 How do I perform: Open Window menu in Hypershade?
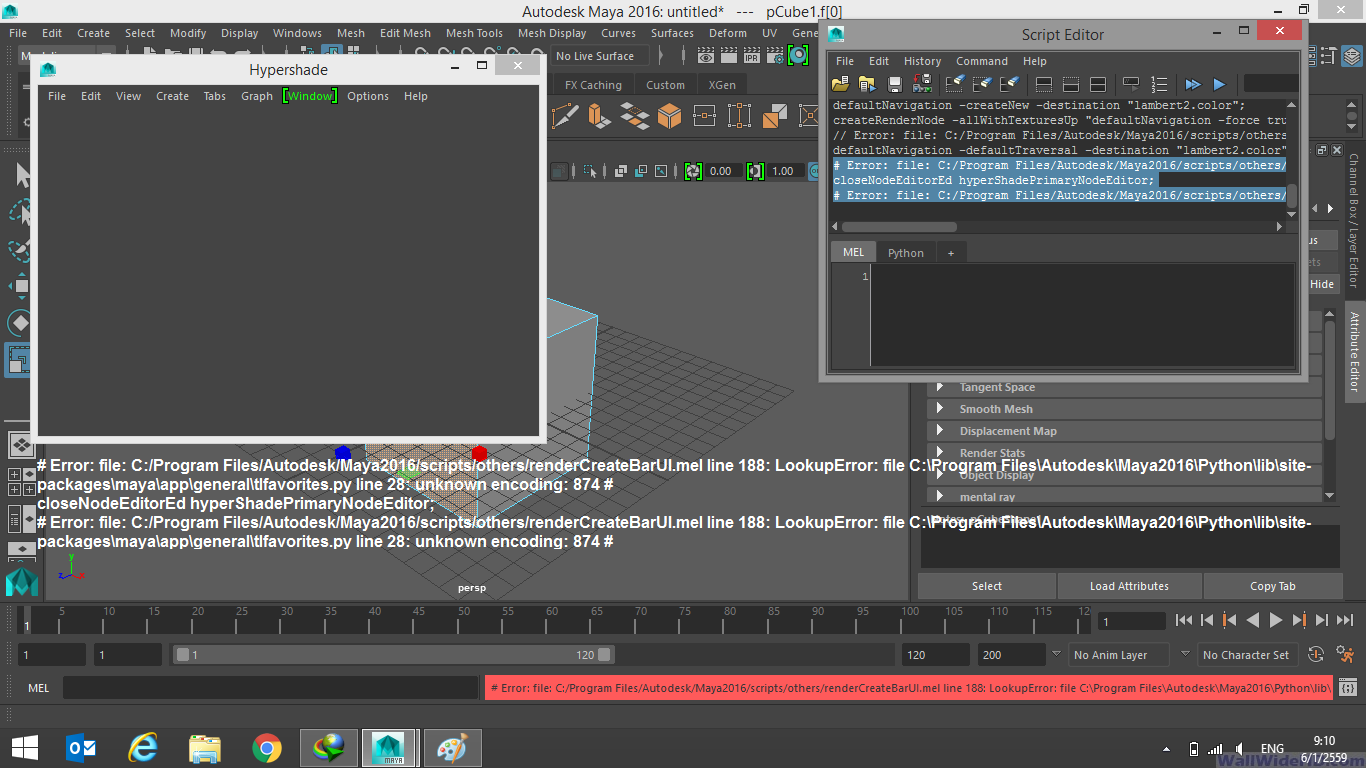point(310,96)
